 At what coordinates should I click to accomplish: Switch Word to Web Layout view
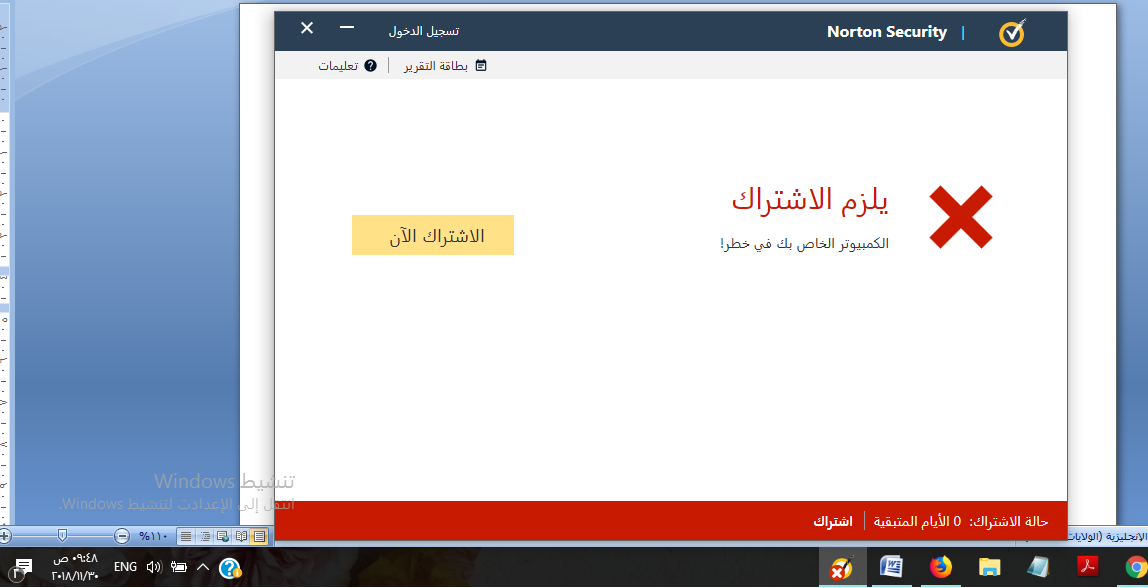click(x=223, y=537)
